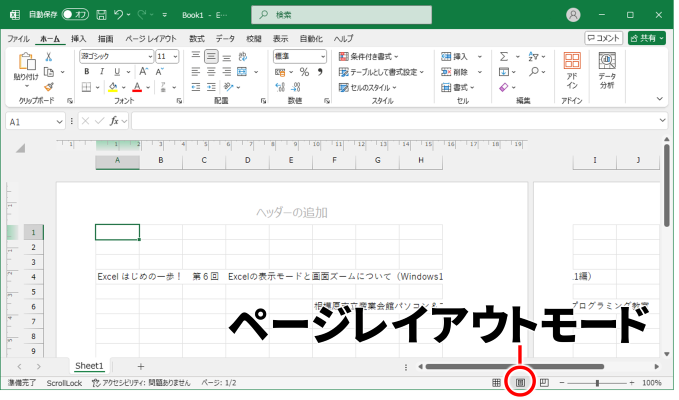Click Sort and Filter icon
Viewport: 679px width, 400px height.
coord(533,57)
